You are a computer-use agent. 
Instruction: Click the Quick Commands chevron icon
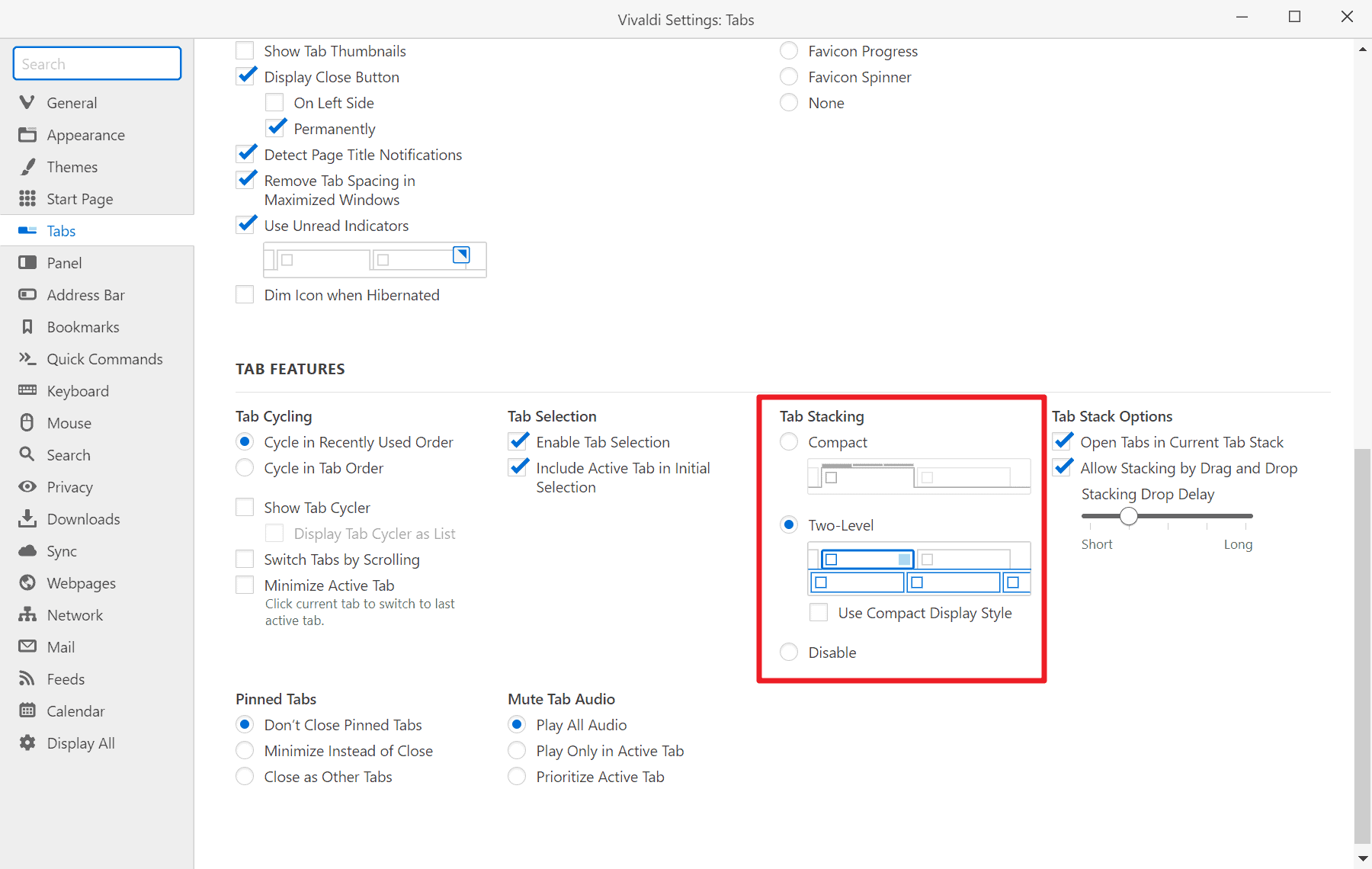27,358
